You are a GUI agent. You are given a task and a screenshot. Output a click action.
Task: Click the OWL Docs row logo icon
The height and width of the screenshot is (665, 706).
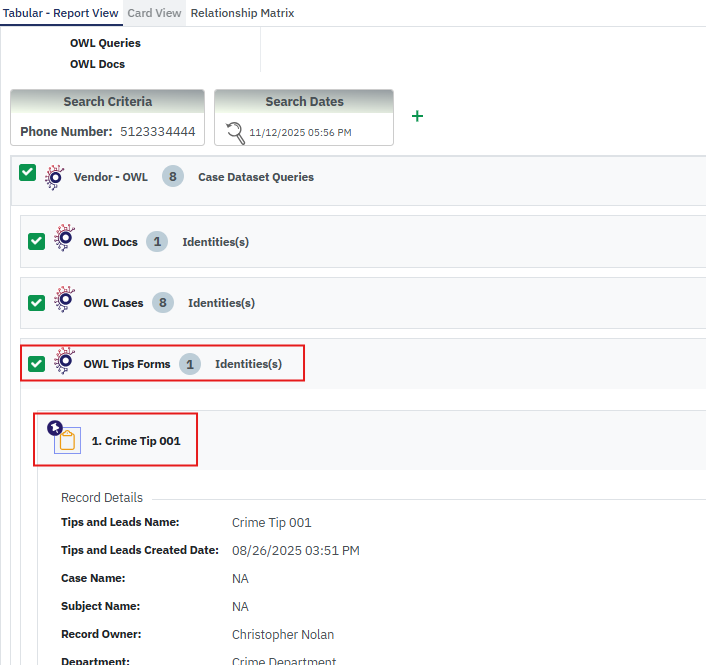point(64,242)
